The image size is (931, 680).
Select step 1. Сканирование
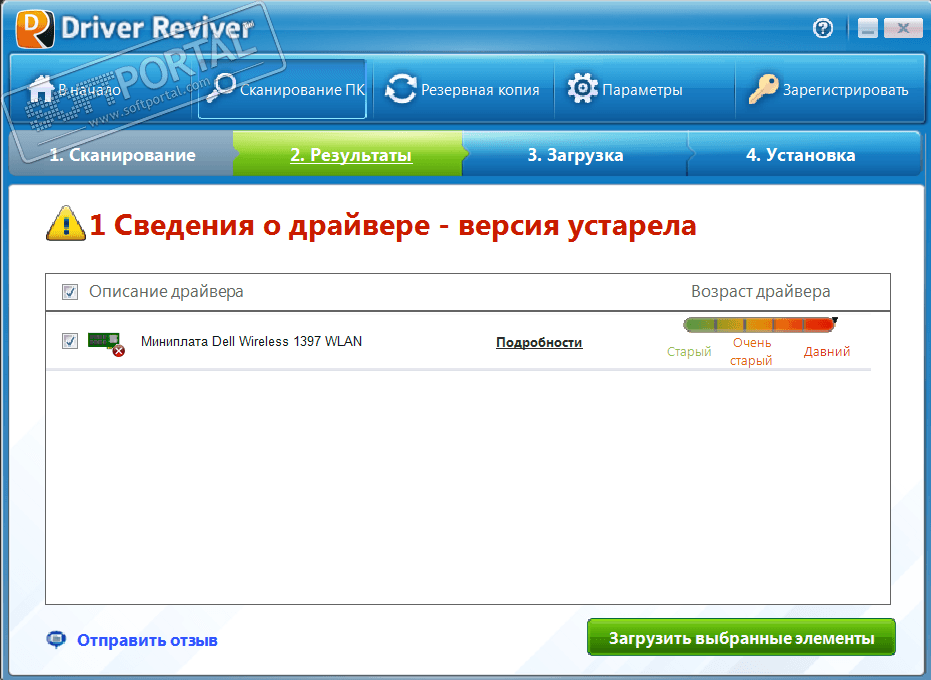pos(122,154)
